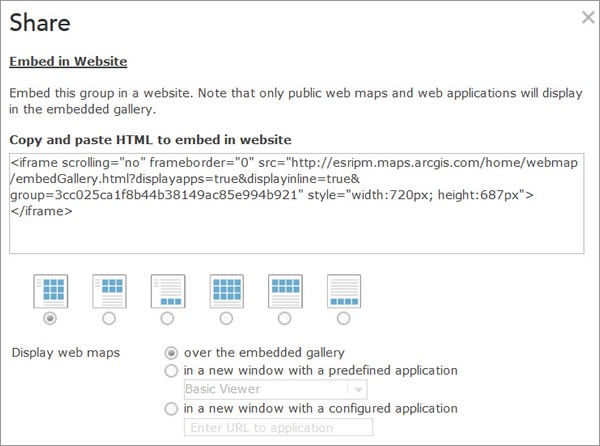600x446 pixels.
Task: Select the radio button under the second layout
Action: point(109,318)
